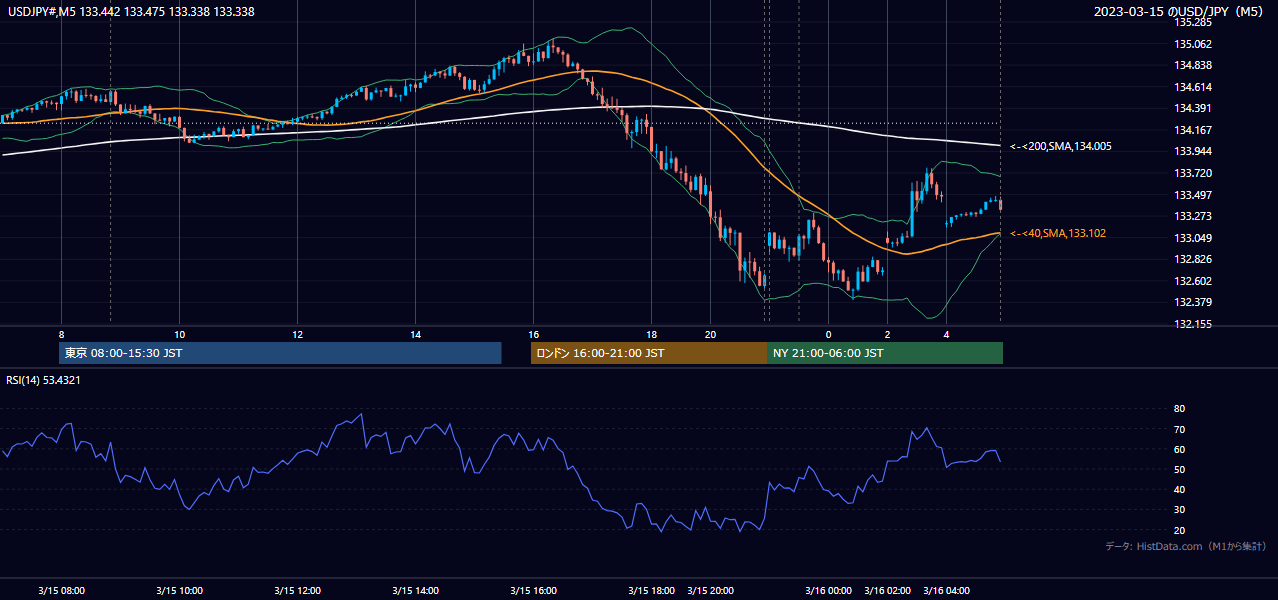Click hour label 16 under price chart
The height and width of the screenshot is (600, 1278).
pos(533,334)
